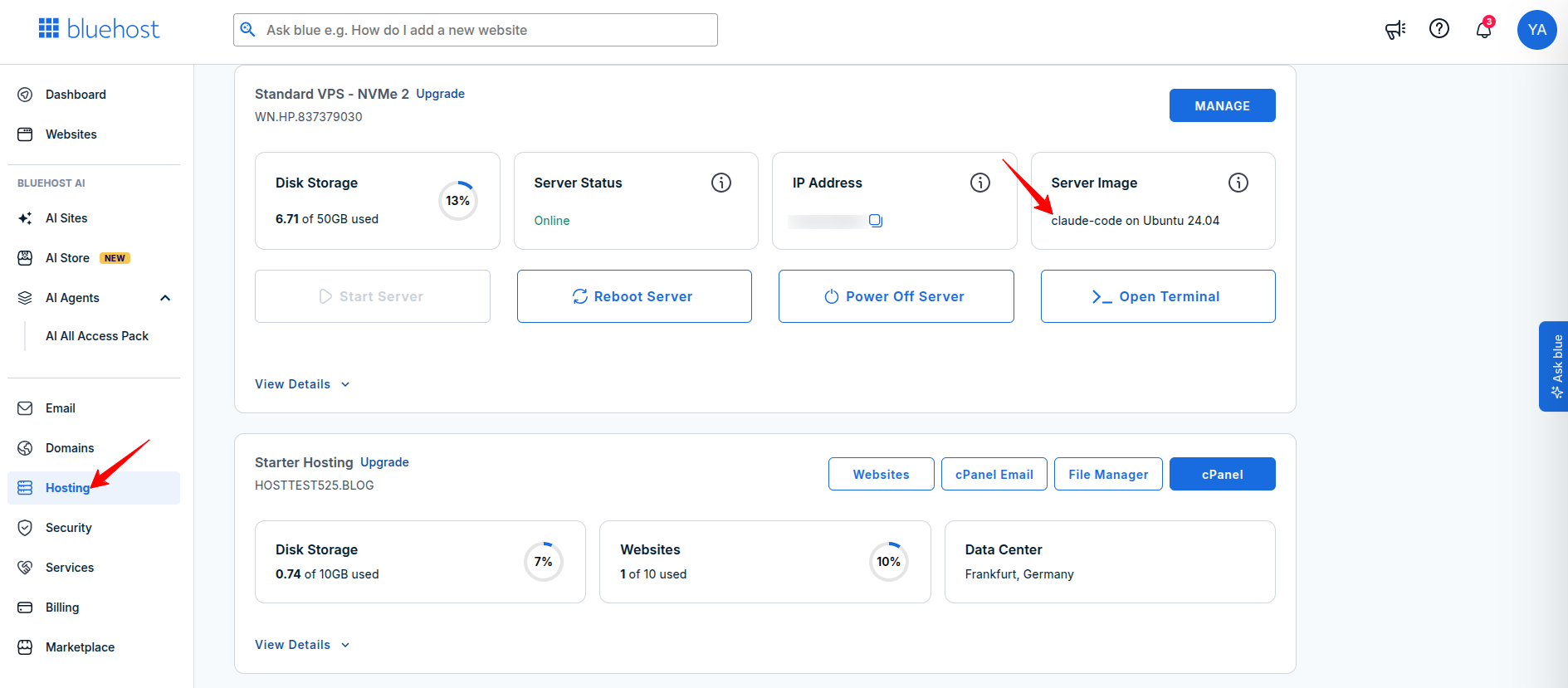This screenshot has height=688, width=1568.
Task: Click the disabled Start Server button
Action: pyautogui.click(x=373, y=296)
